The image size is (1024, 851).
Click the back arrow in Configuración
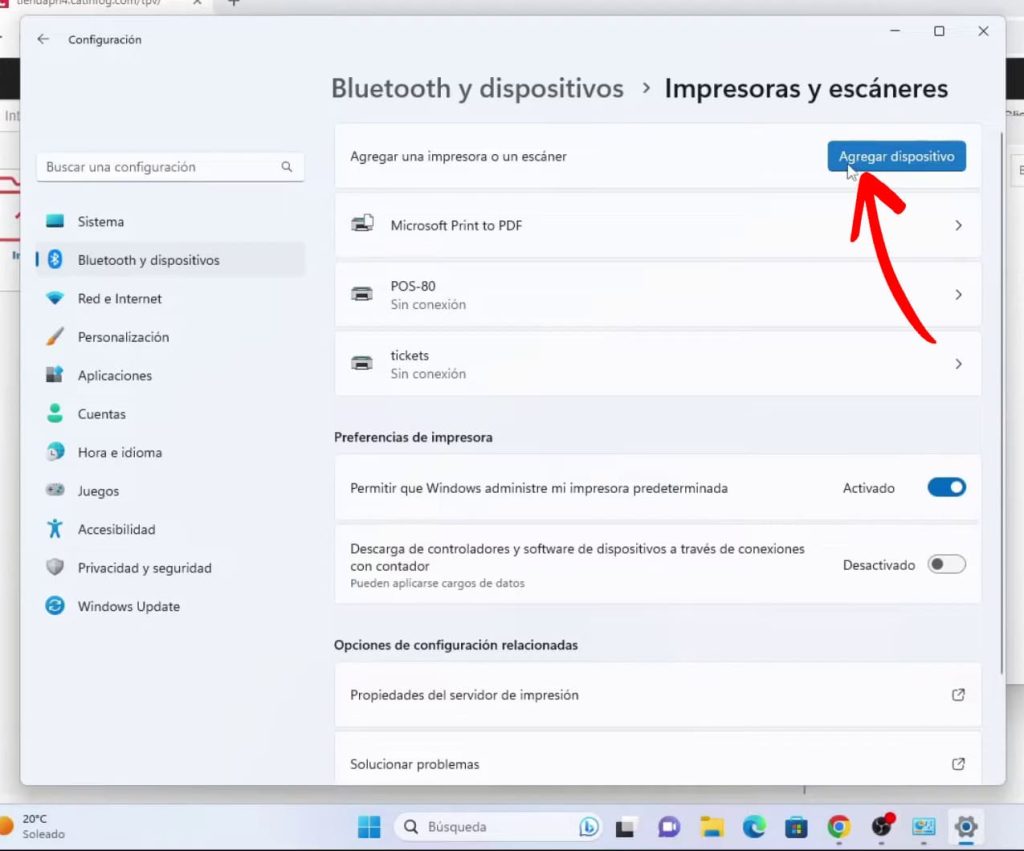click(43, 39)
